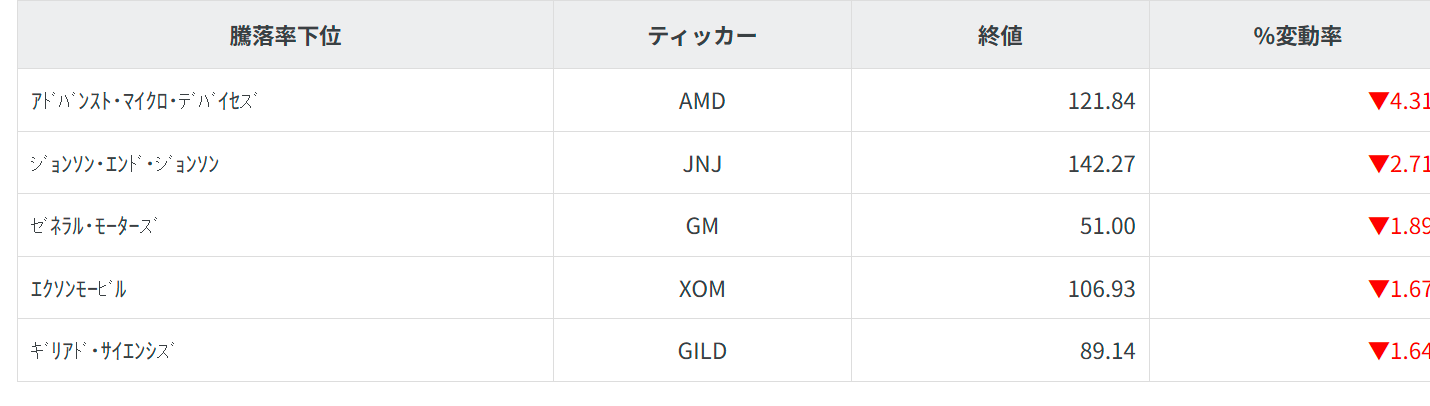The image size is (1430, 406).
Task: Click the red down arrow in XOM row
Action: 1379,289
